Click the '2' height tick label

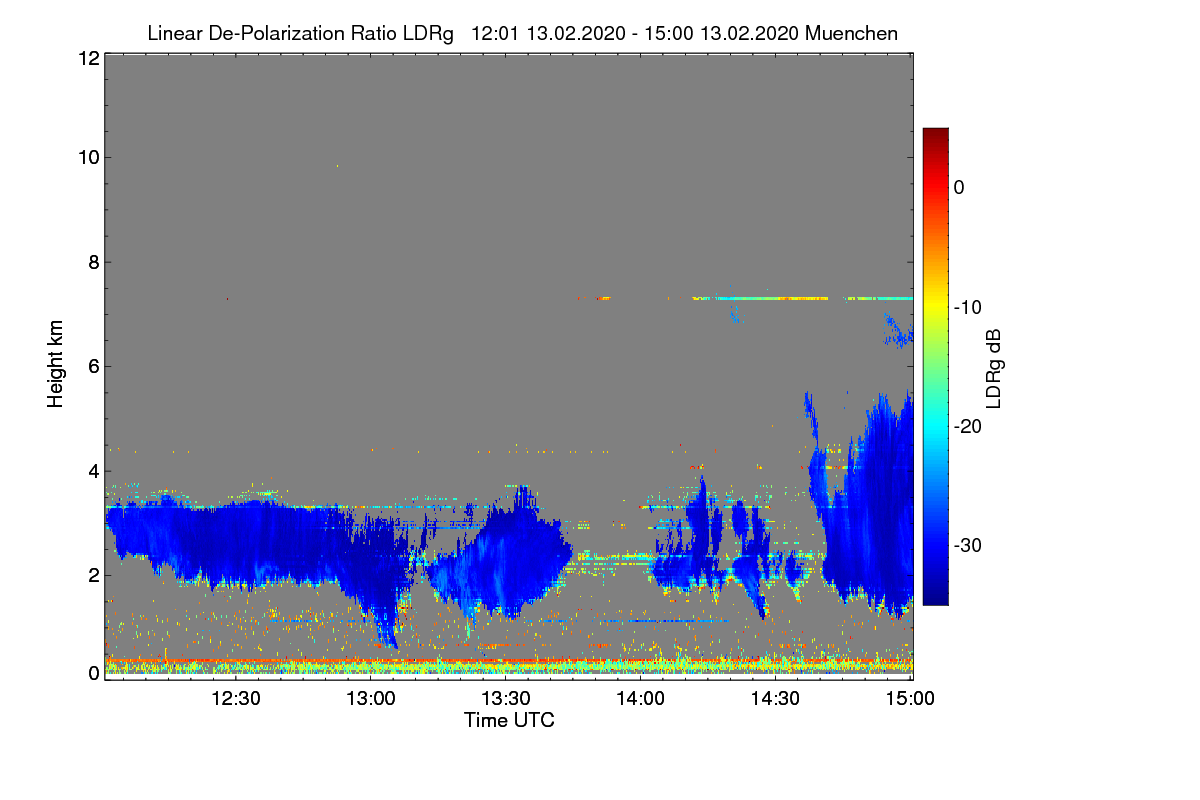[92, 575]
